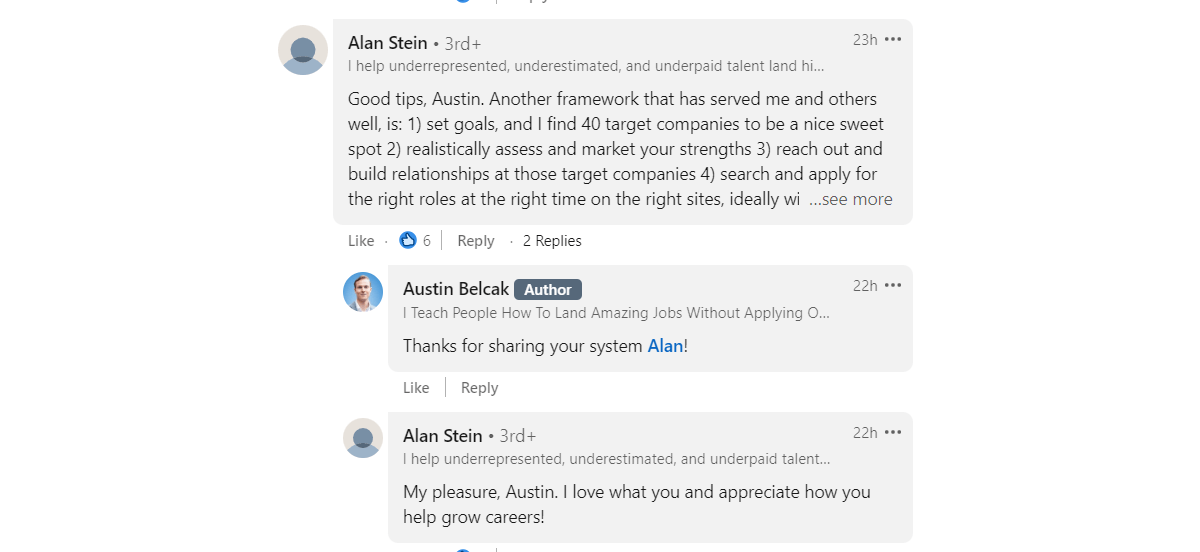Viewport: 1200px width, 552px height.
Task: Click Austin Belcak's headline text
Action: [616, 313]
